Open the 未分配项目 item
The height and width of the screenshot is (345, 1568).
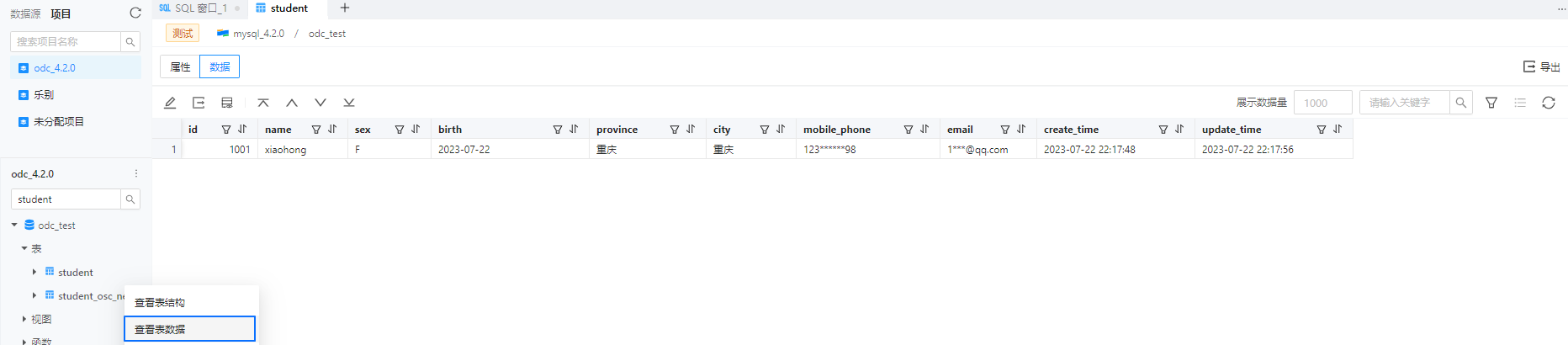point(76,122)
